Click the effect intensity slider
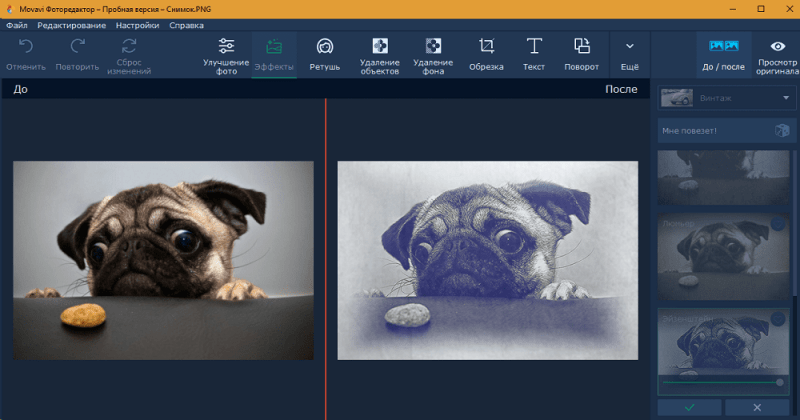This screenshot has width=800, height=420. [722, 382]
